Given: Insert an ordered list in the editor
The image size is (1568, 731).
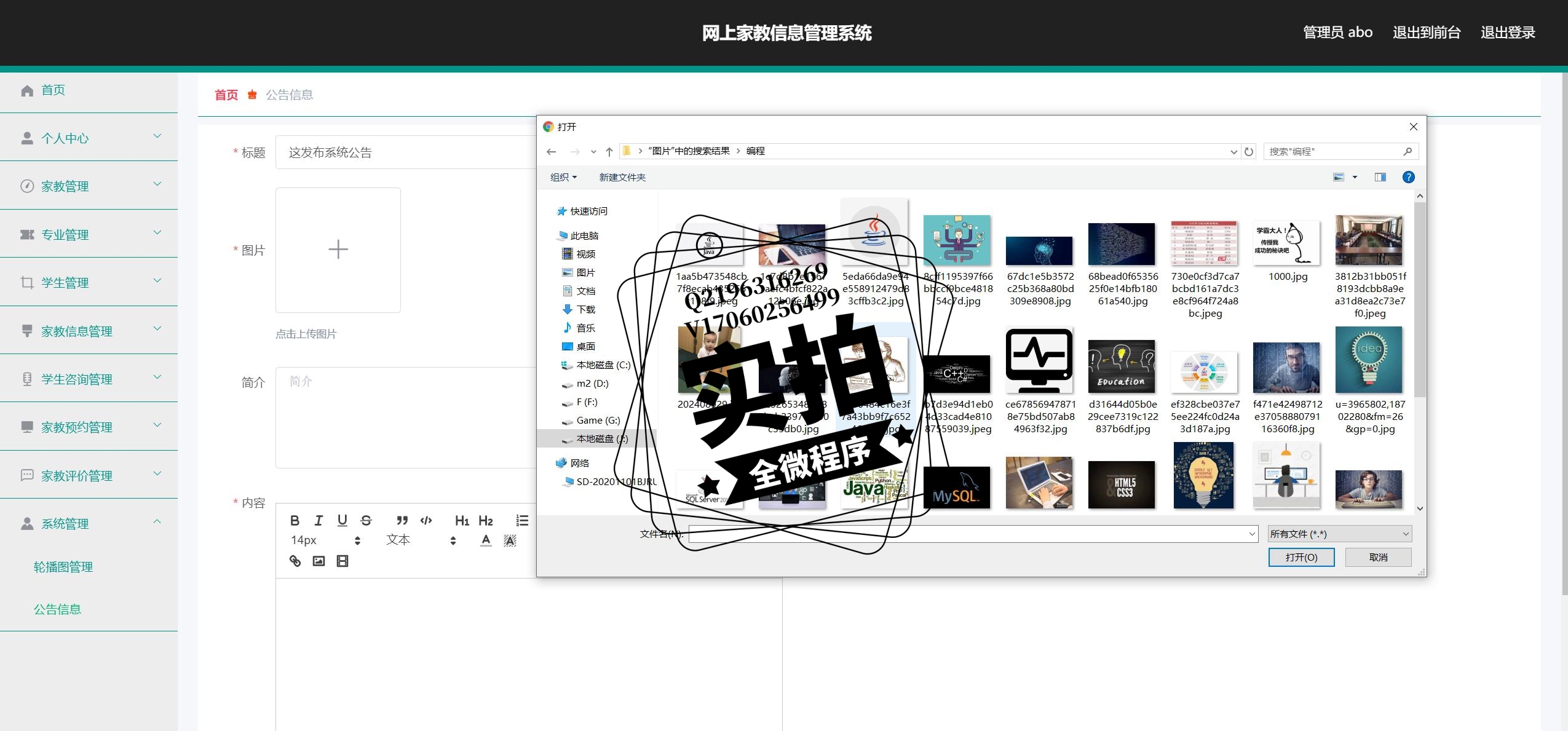Looking at the screenshot, I should pos(522,521).
